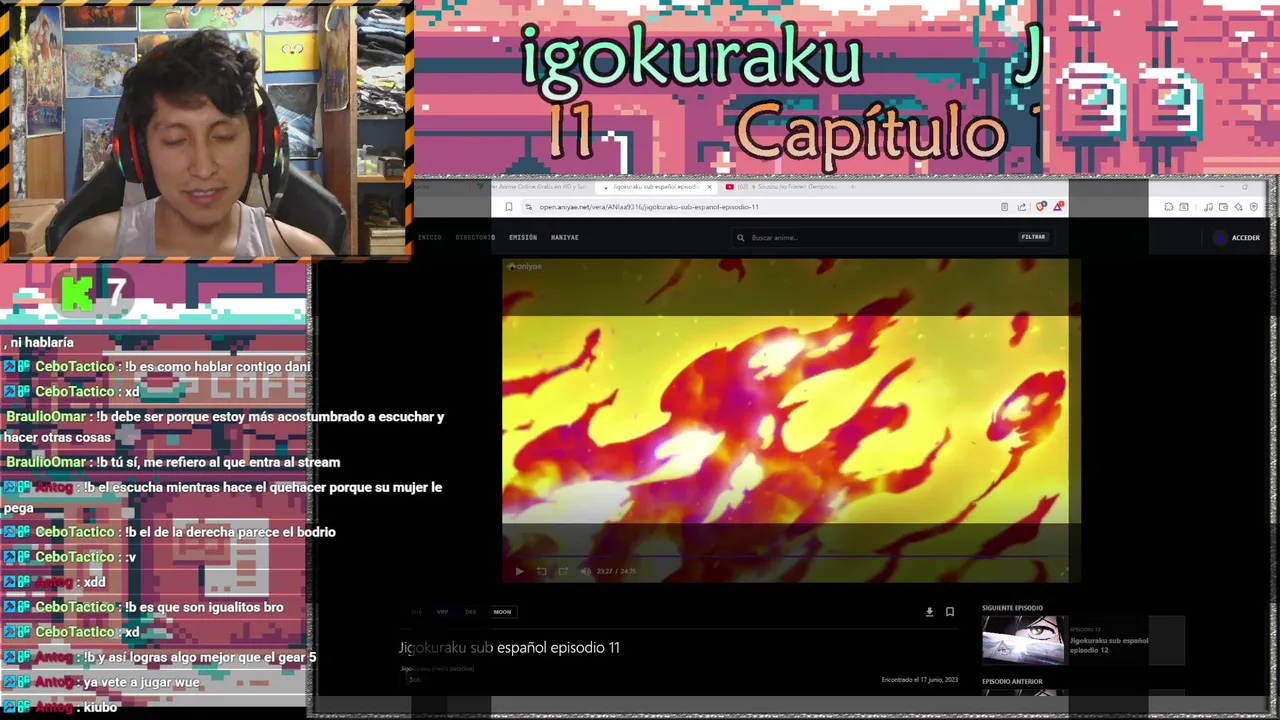The image size is (1280, 720).
Task: Click the streamer webcam overlay
Action: pyautogui.click(x=206, y=131)
